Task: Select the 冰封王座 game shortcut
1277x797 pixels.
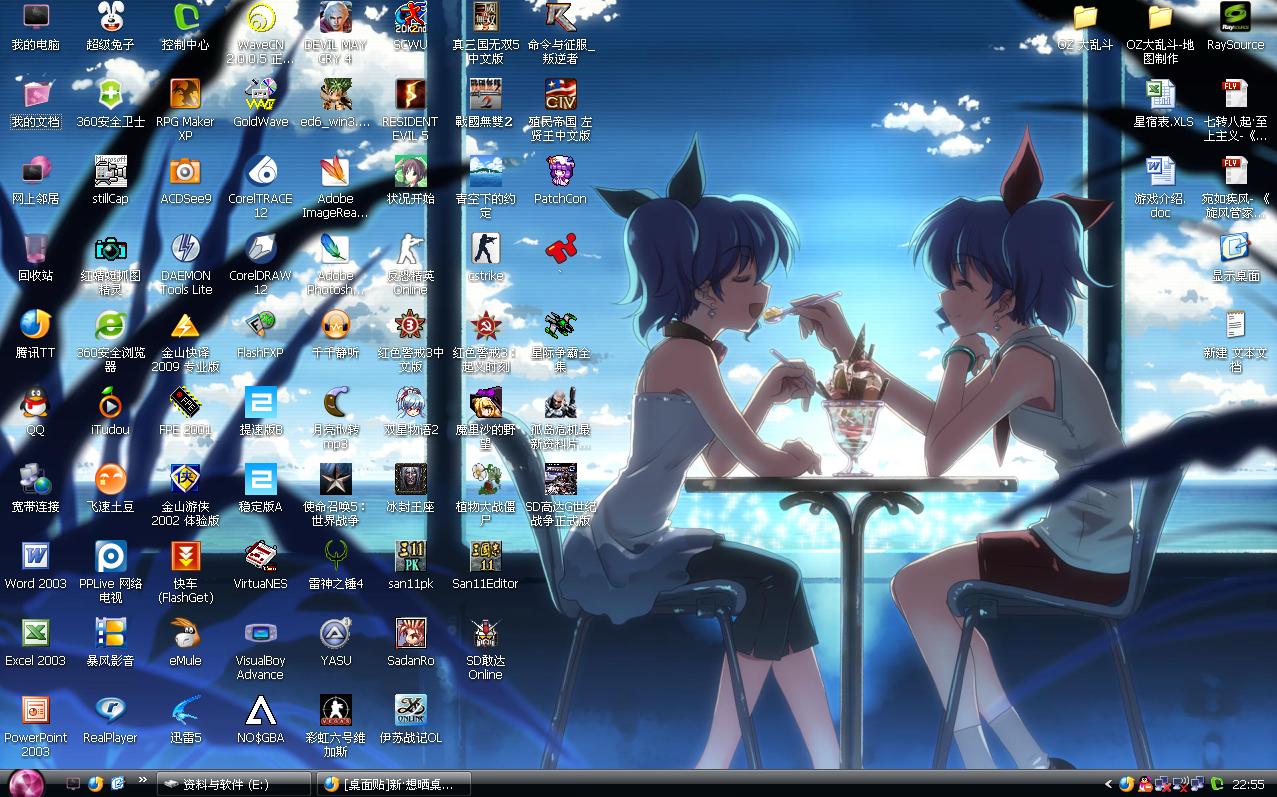Action: [x=410, y=488]
